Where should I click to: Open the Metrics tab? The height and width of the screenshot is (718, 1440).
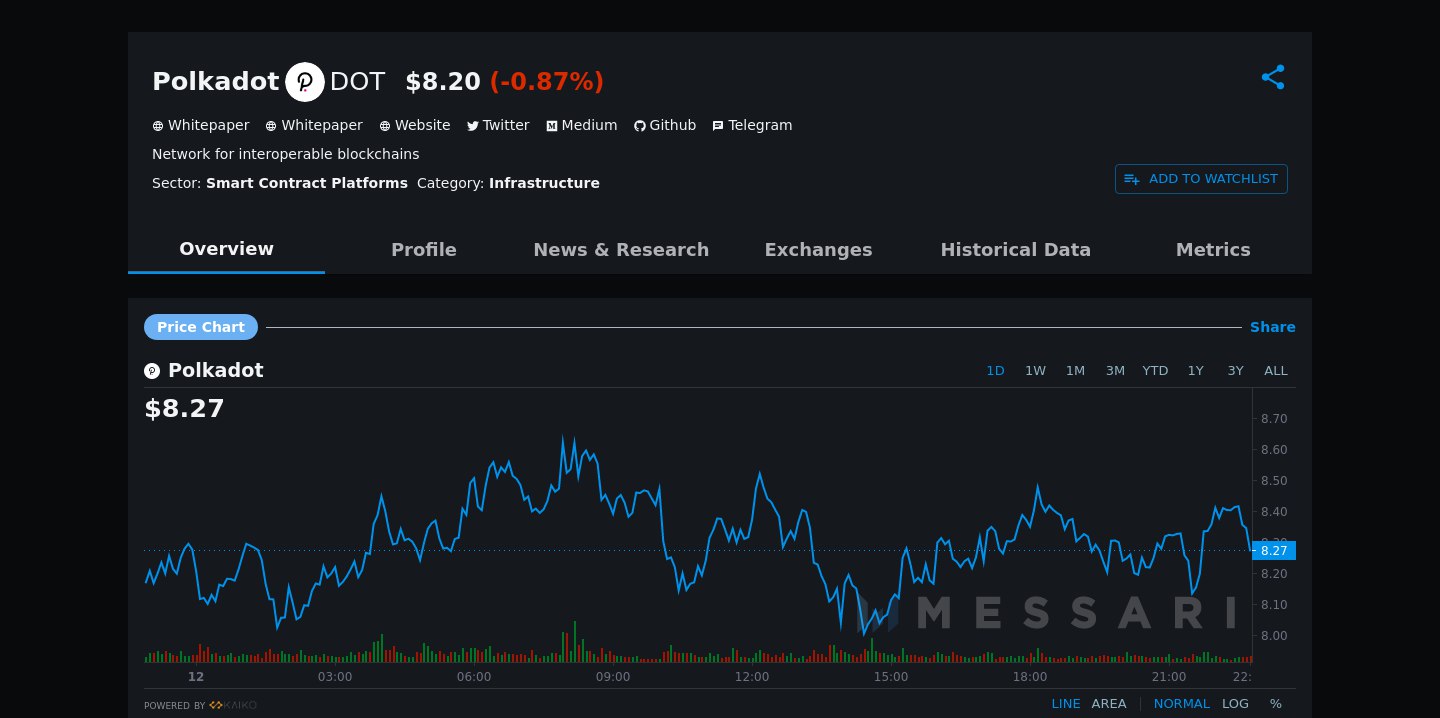coord(1213,250)
